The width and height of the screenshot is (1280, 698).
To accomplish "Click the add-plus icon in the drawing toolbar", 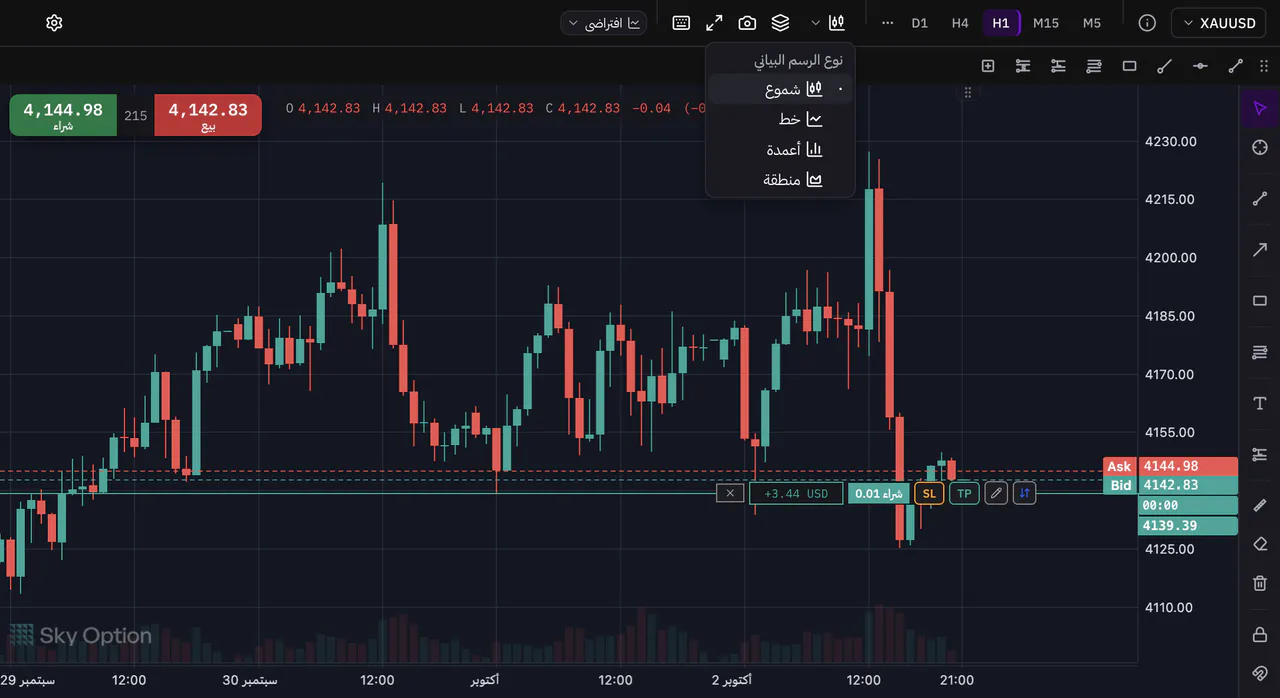I will (988, 66).
